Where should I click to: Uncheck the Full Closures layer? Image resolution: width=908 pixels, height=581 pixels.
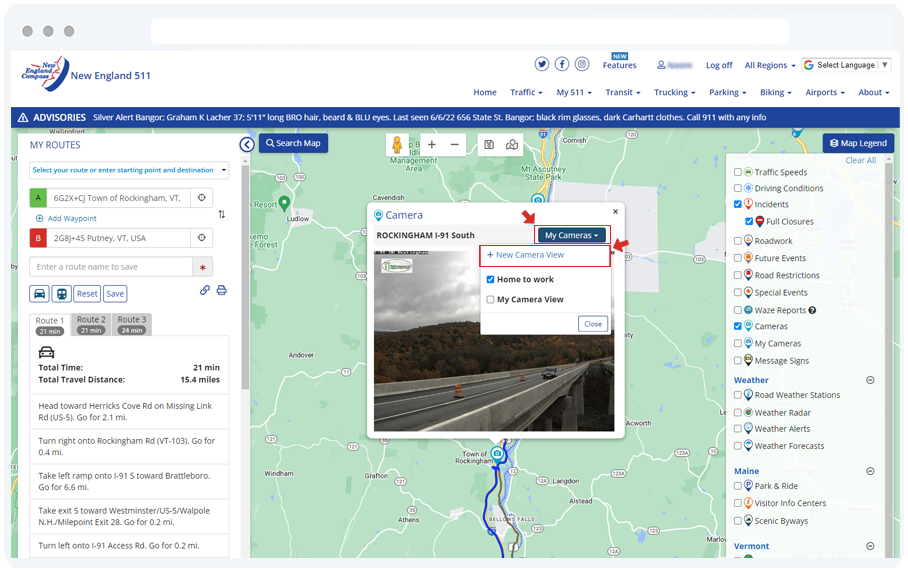point(749,221)
